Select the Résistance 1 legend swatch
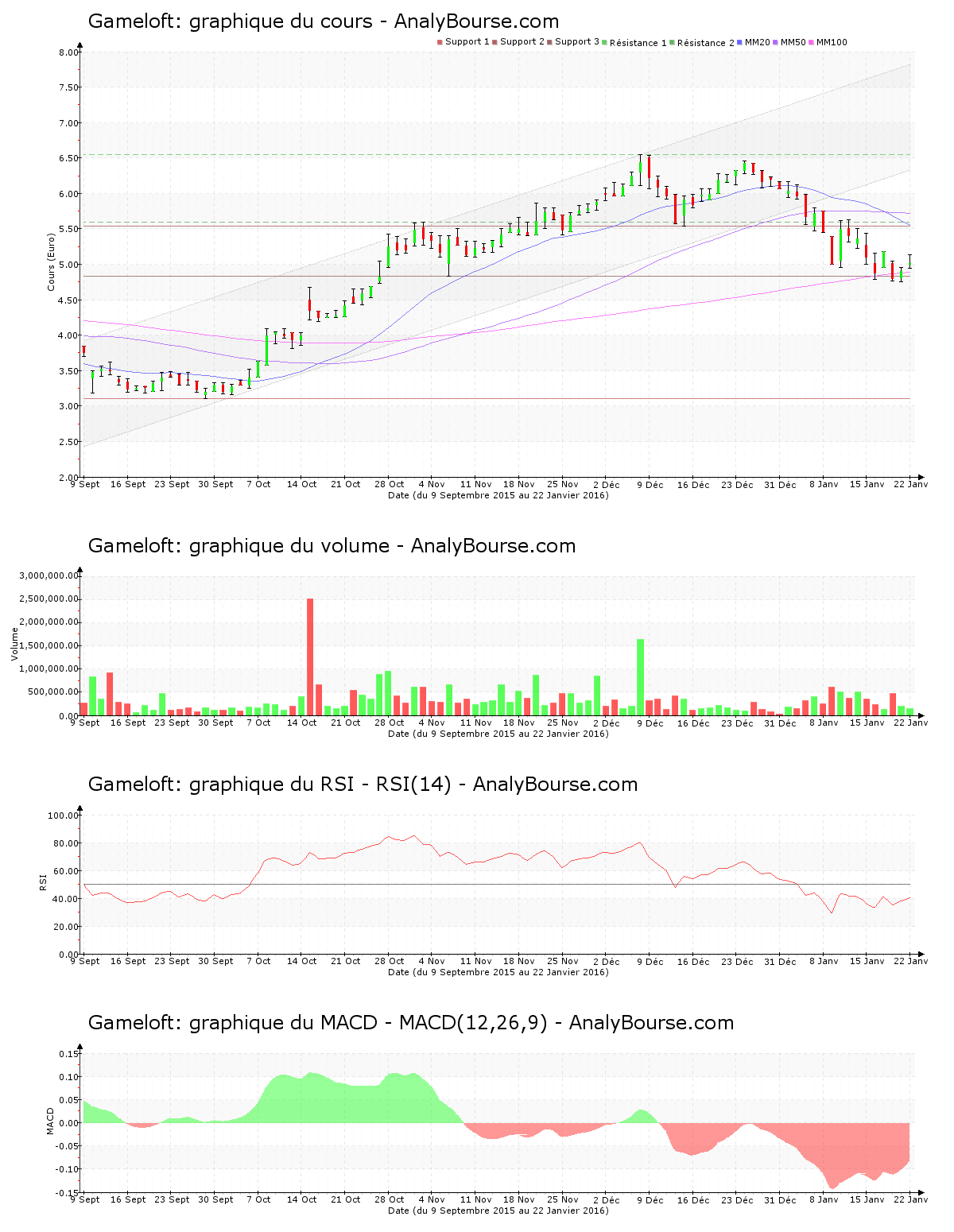Viewport: 954px width, 1232px height. click(604, 42)
